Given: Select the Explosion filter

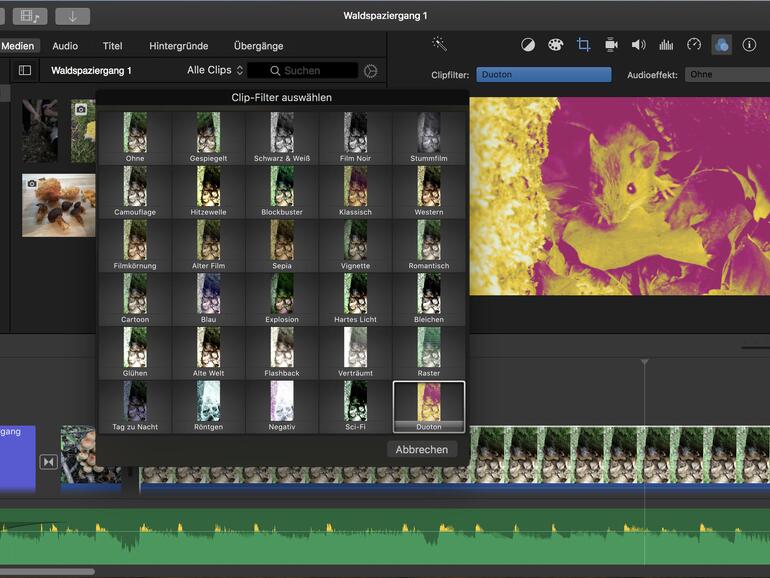Looking at the screenshot, I should [282, 299].
